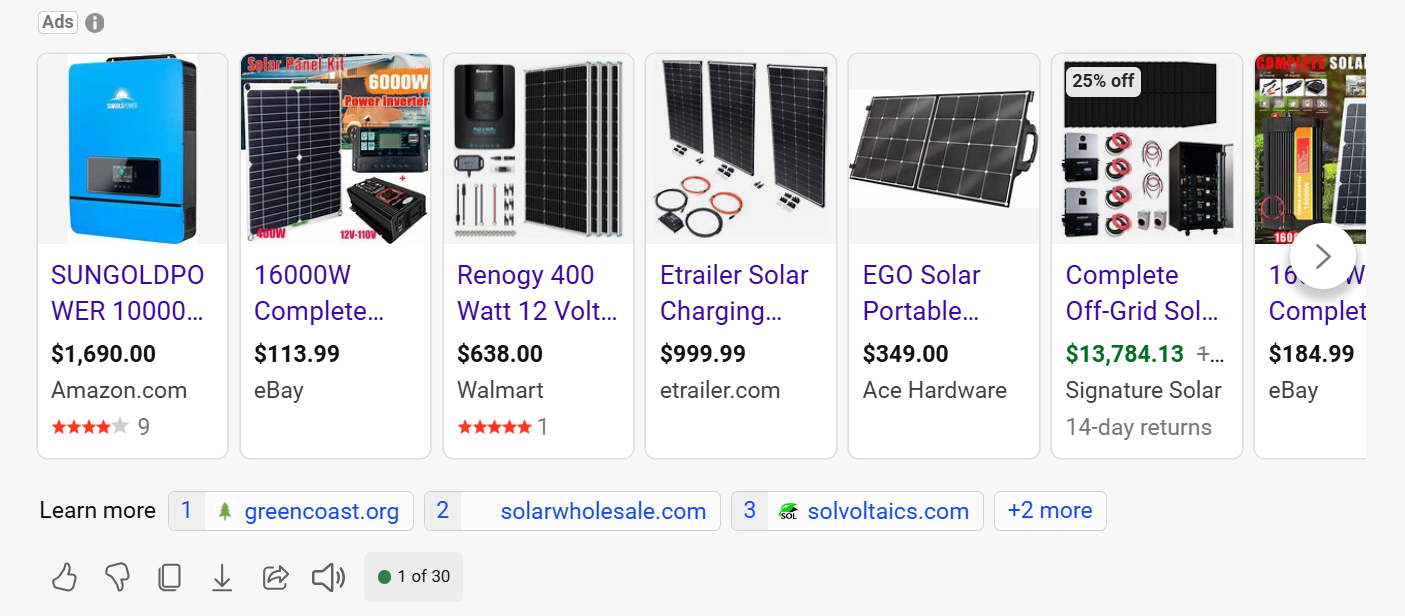Expand the +2 more sources
This screenshot has width=1405, height=616.
pos(1050,510)
